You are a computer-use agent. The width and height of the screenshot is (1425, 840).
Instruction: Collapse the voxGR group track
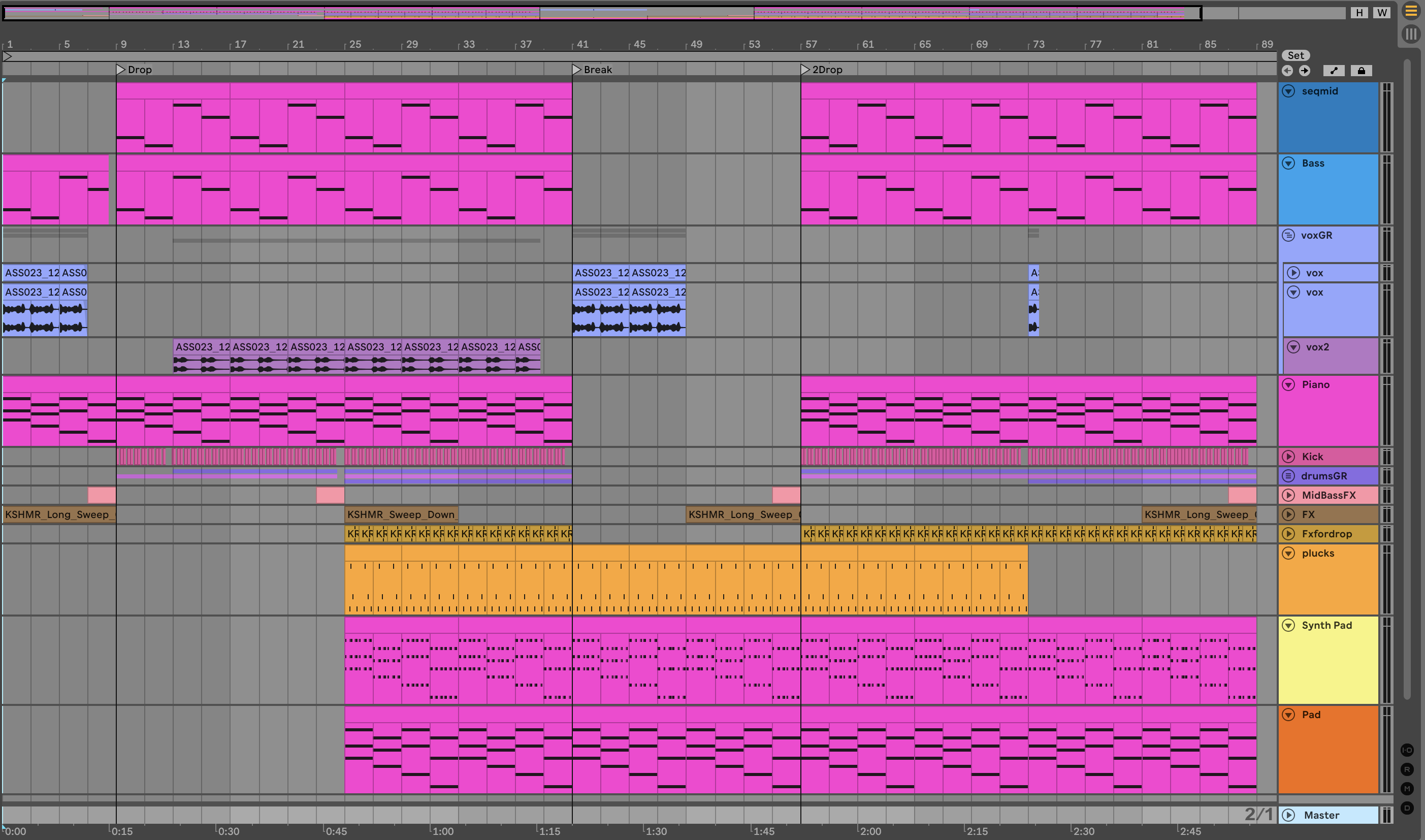tap(1288, 235)
